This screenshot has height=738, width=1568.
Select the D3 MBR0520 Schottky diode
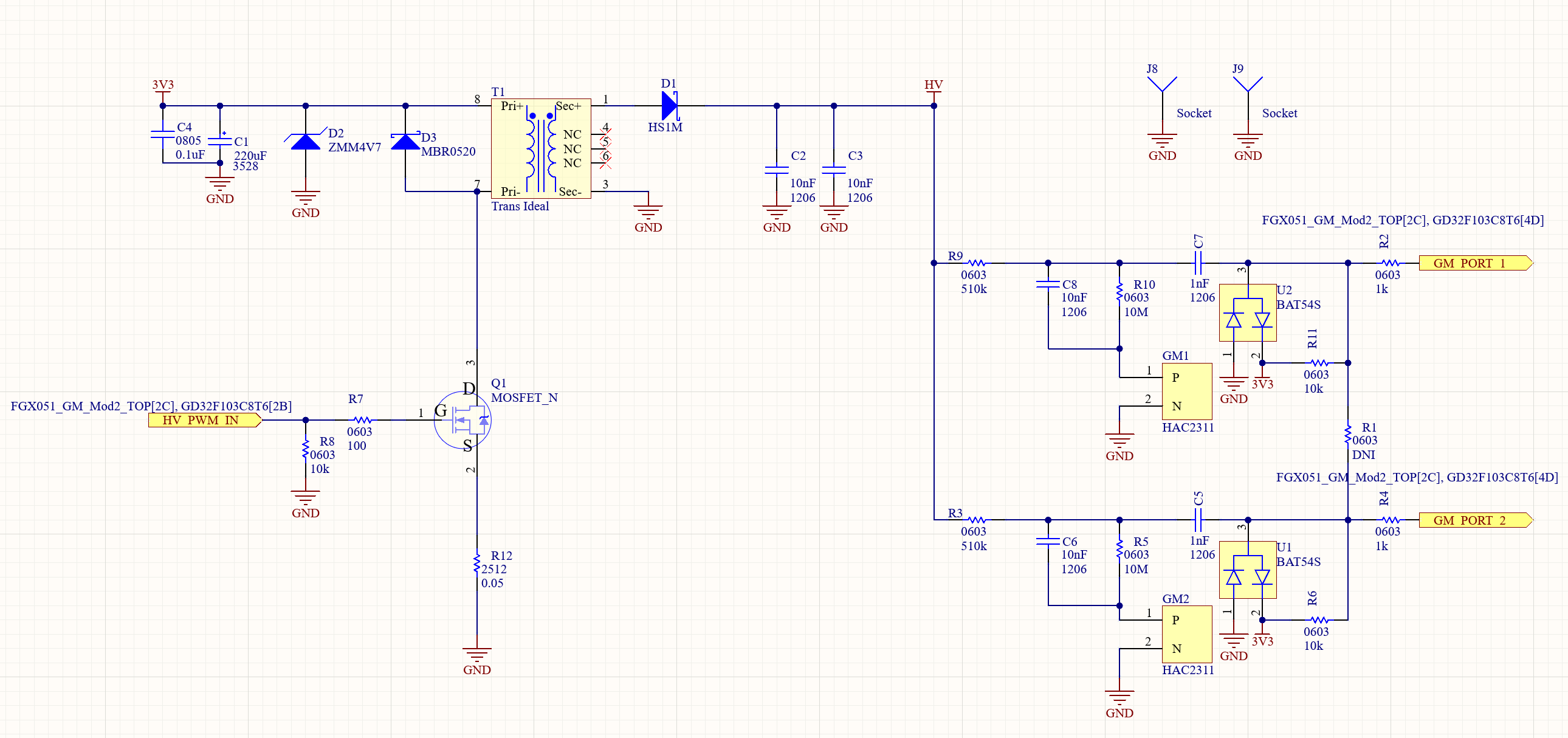coord(405,142)
